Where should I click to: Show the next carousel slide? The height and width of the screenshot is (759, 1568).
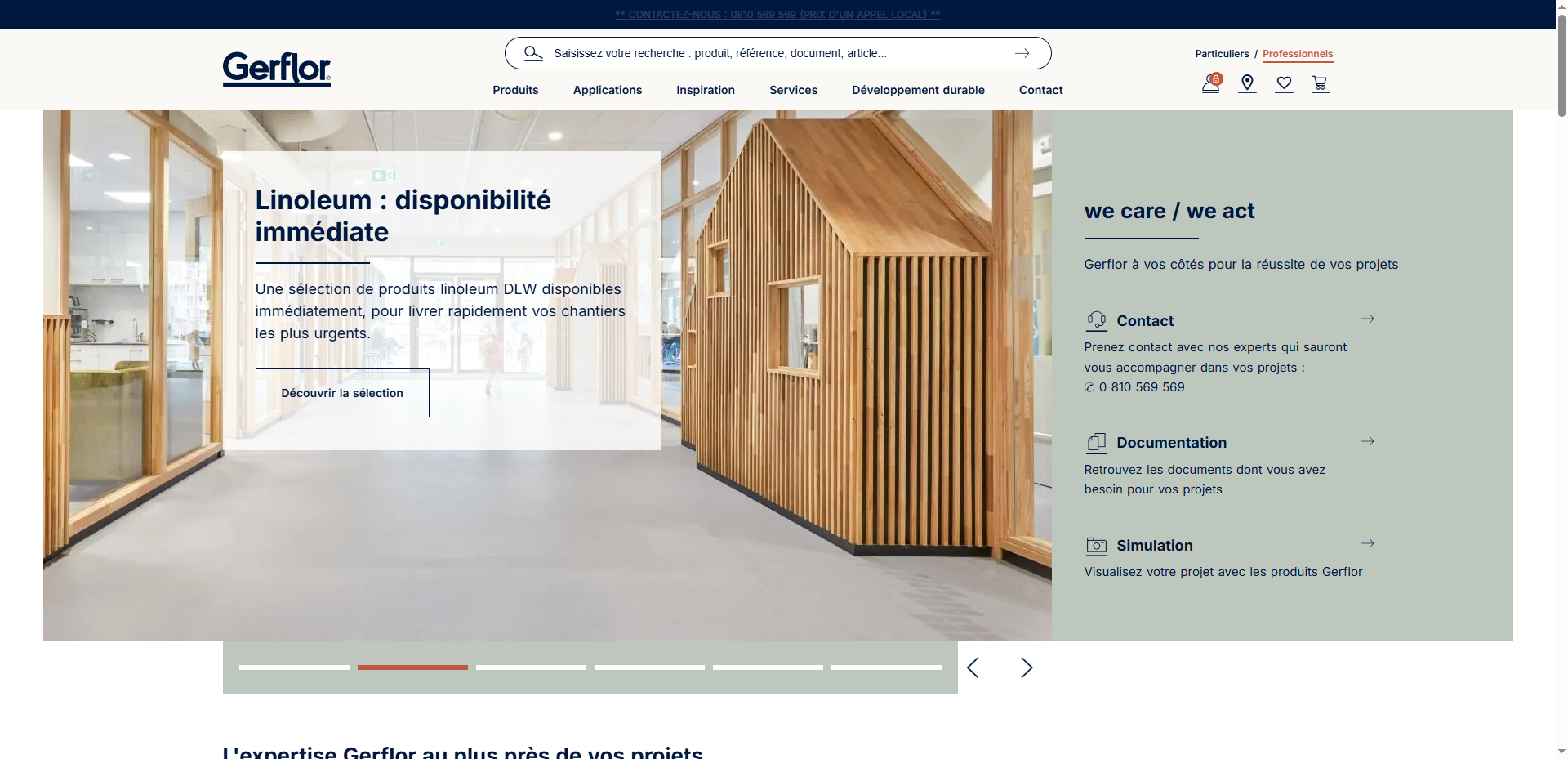(1027, 667)
